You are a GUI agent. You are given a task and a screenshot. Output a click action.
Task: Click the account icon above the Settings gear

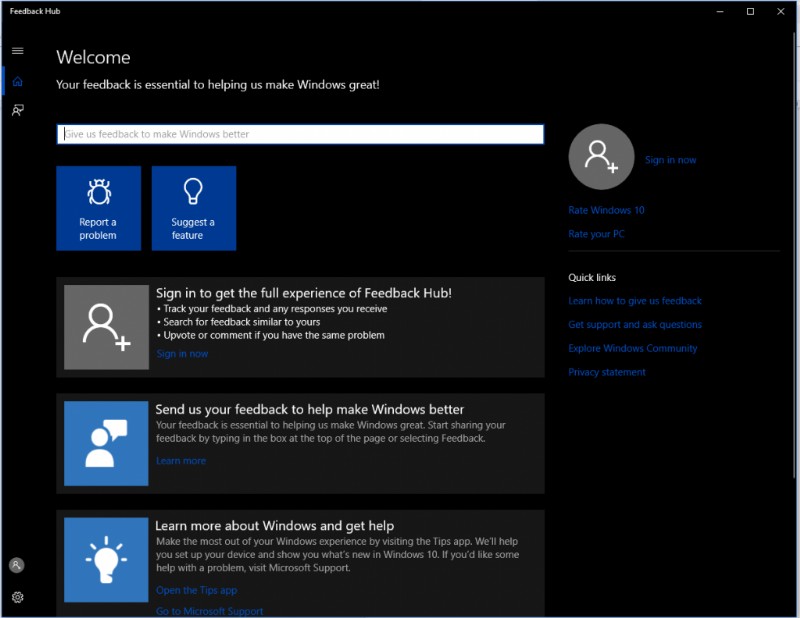(x=16, y=566)
